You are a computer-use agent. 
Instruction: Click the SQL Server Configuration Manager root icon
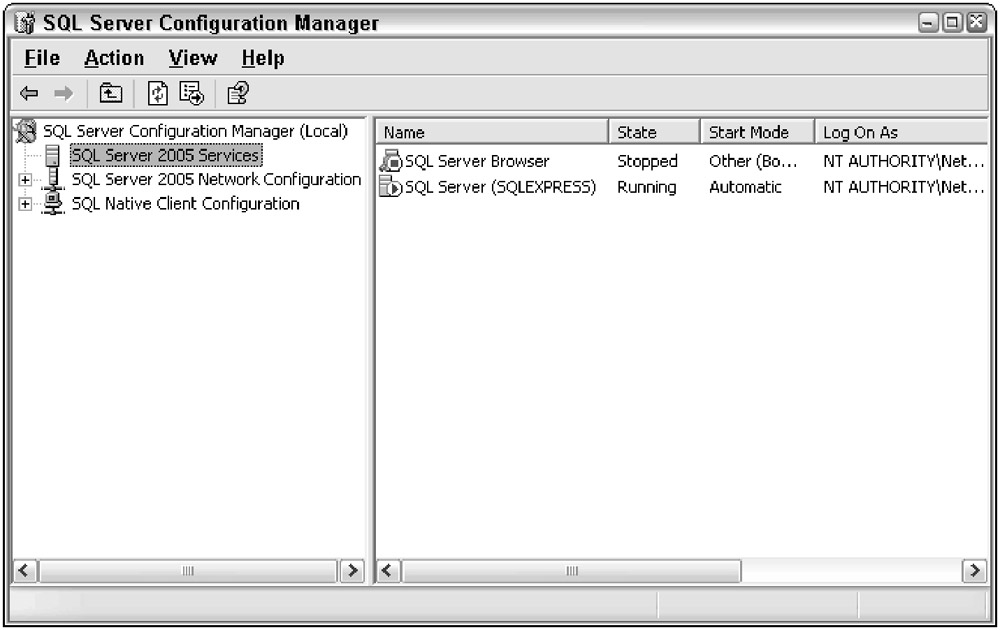tap(27, 131)
